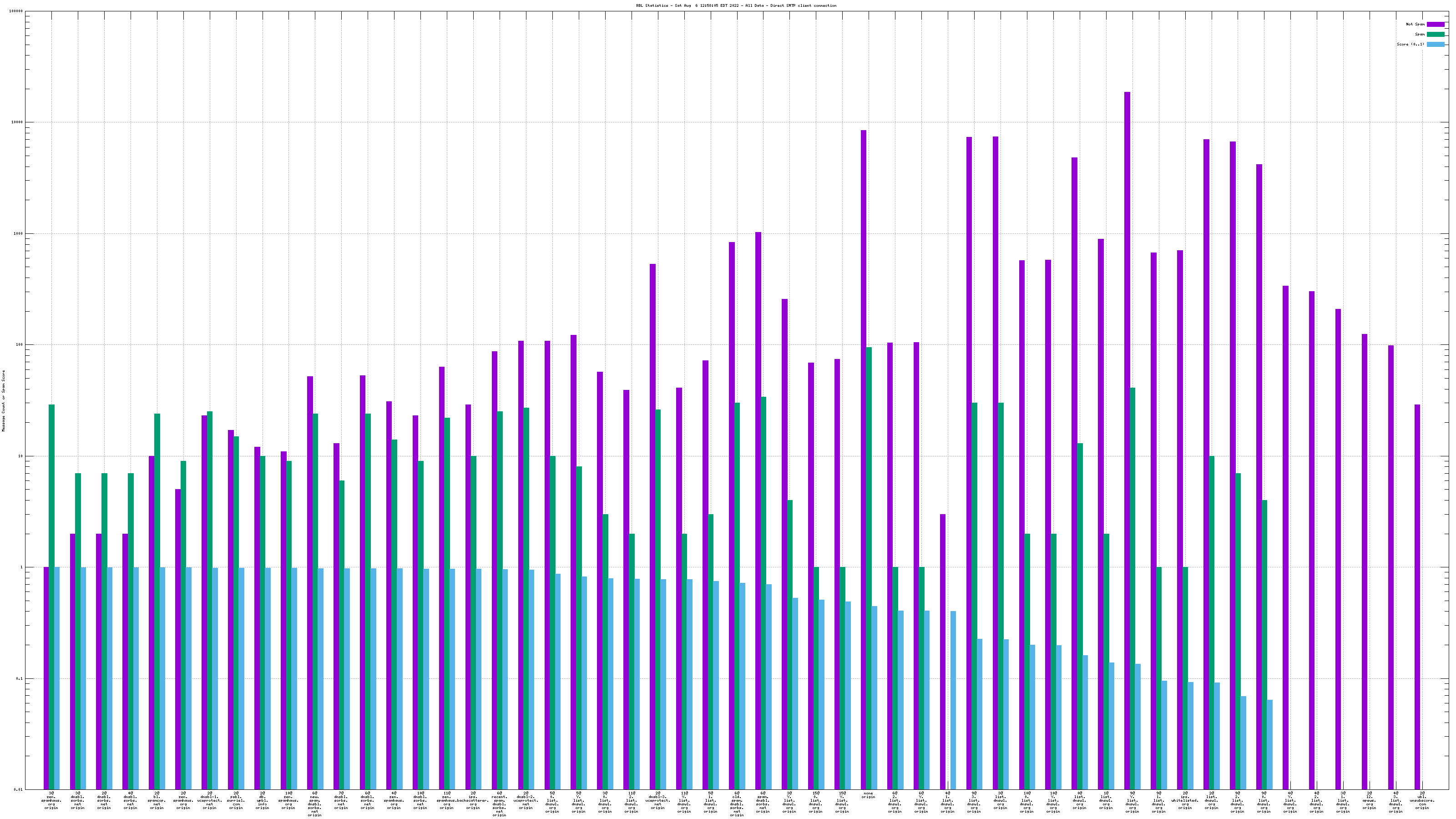Click the 100000 y-axis tick label

[x=16, y=11]
